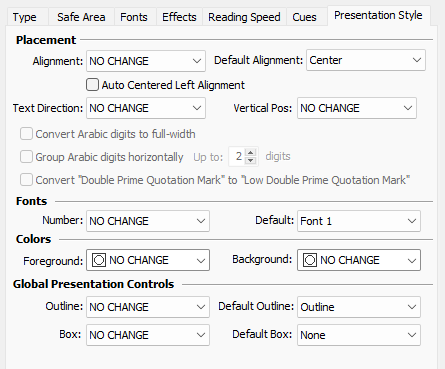Open the Effects tab
This screenshot has height=369, width=445.
[x=179, y=17]
